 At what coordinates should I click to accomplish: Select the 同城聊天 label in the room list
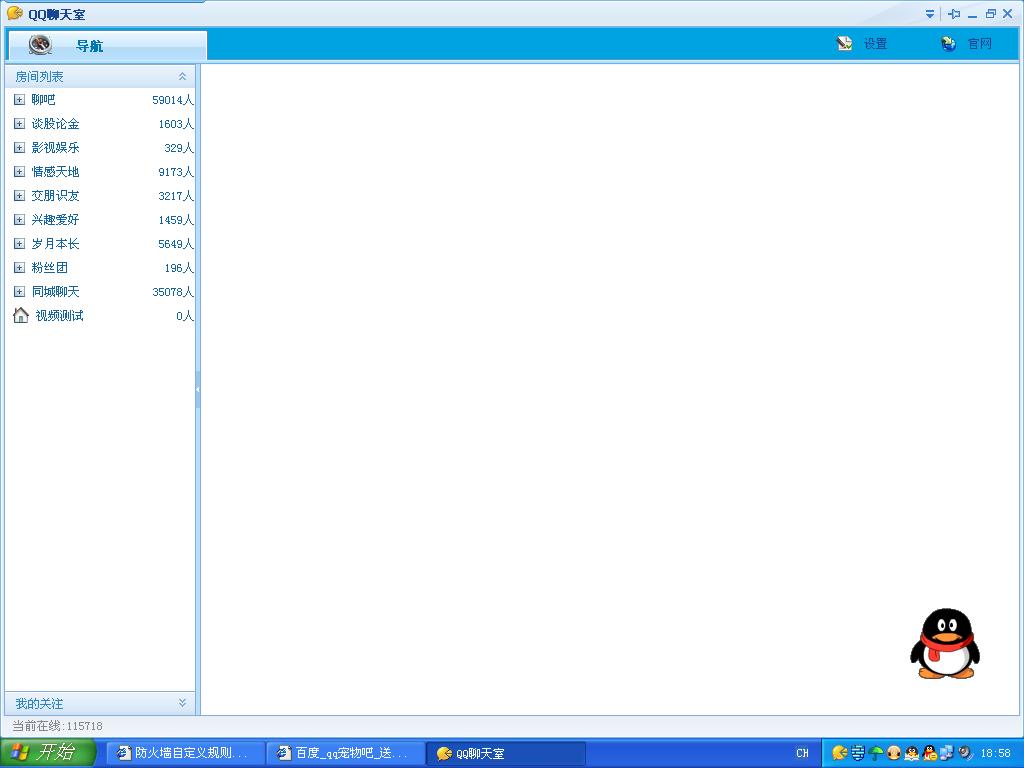(x=56, y=291)
